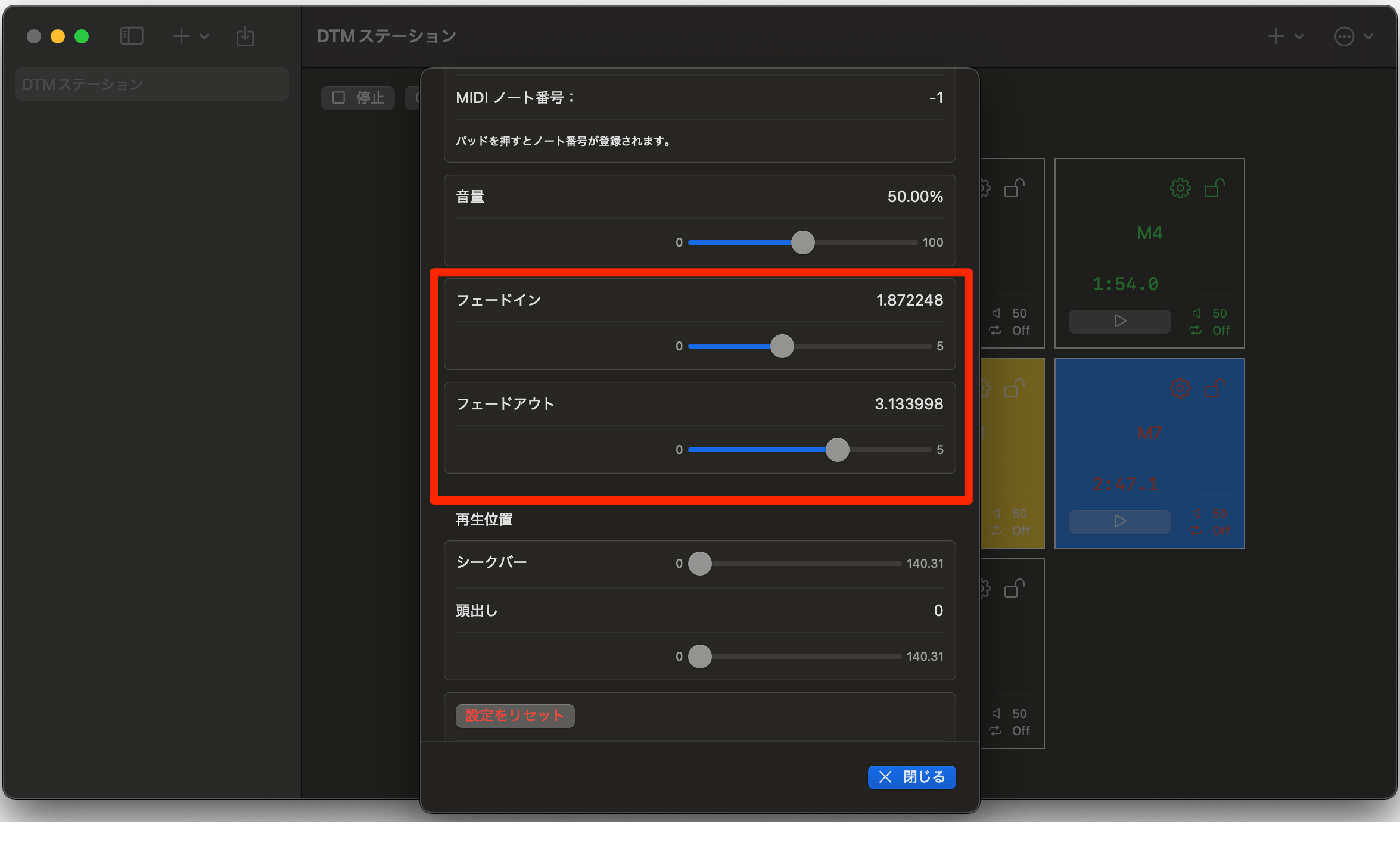Screen dimensions: 1400x846
Task: Click the 閉じる close button
Action: click(912, 777)
